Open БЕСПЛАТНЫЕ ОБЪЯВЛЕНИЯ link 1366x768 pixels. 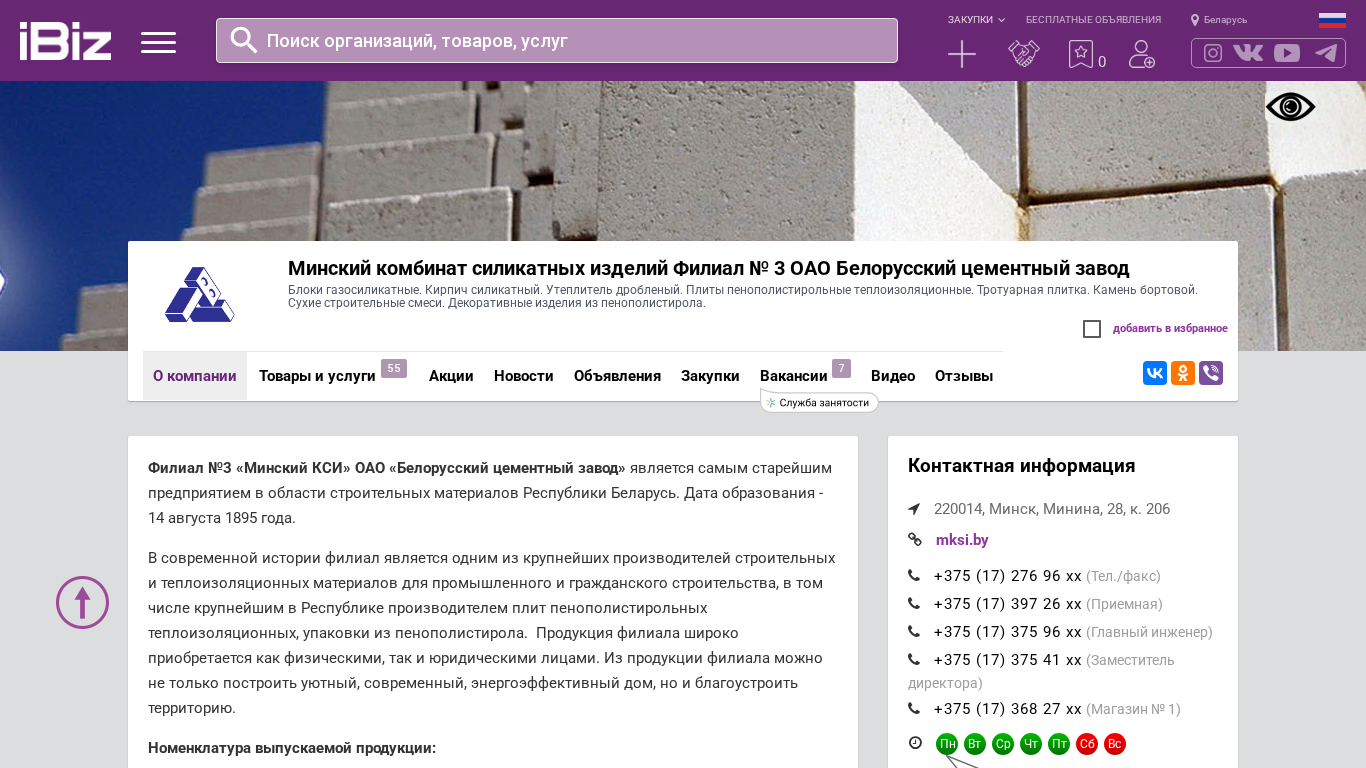[x=1093, y=20]
